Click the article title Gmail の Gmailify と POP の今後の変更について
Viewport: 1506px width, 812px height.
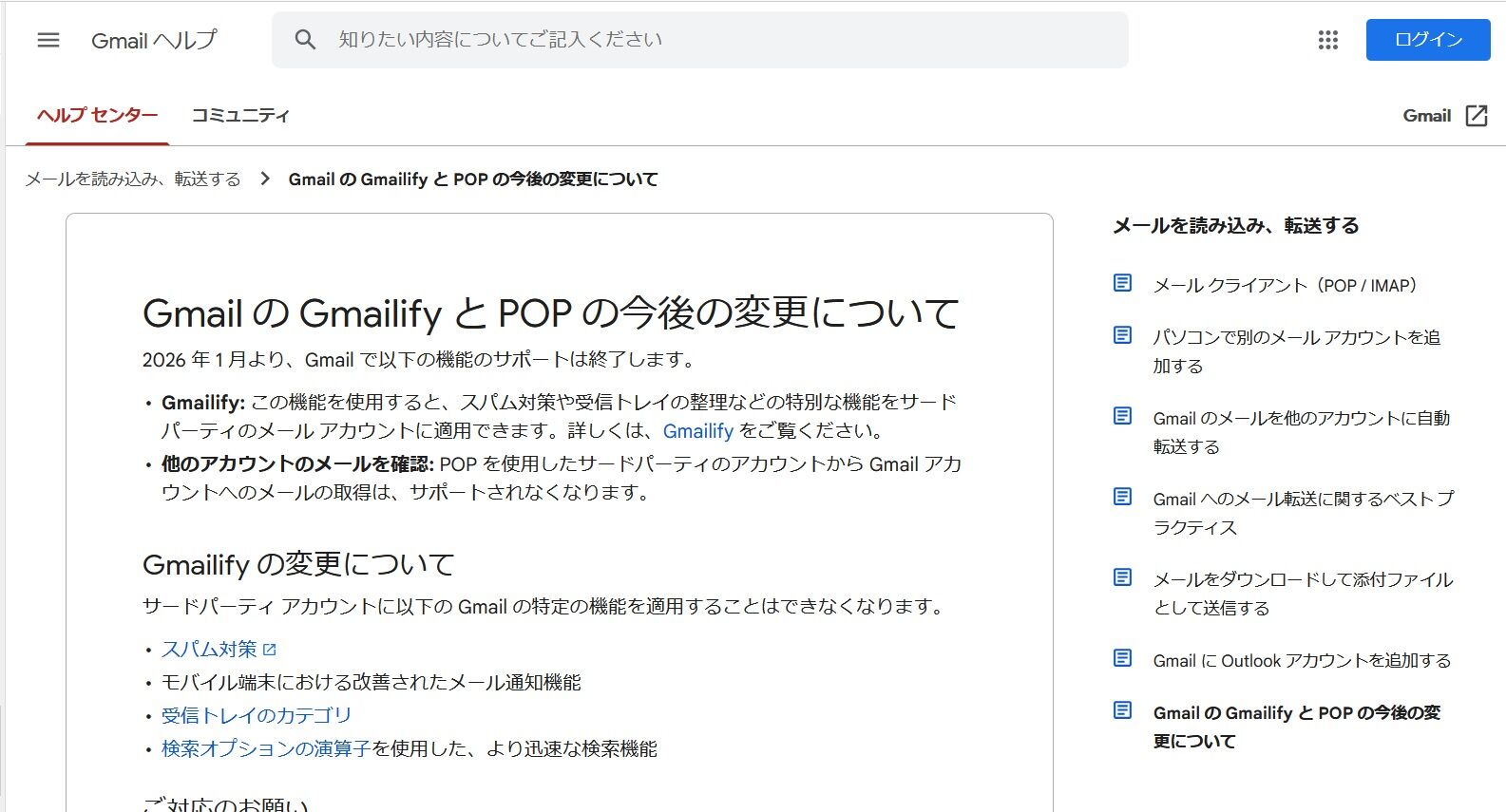click(551, 312)
